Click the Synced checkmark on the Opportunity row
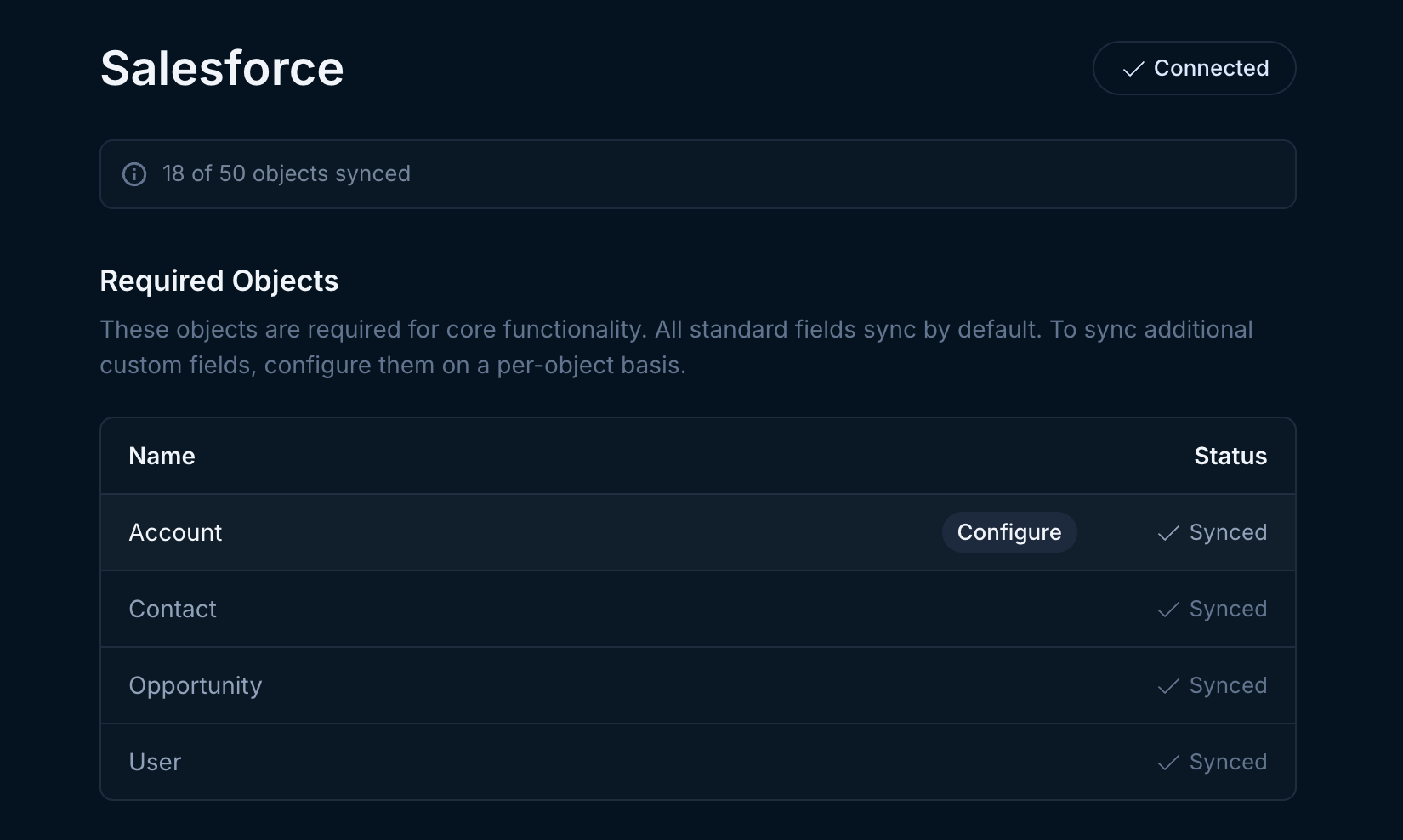This screenshot has height=840, width=1403. point(1167,686)
